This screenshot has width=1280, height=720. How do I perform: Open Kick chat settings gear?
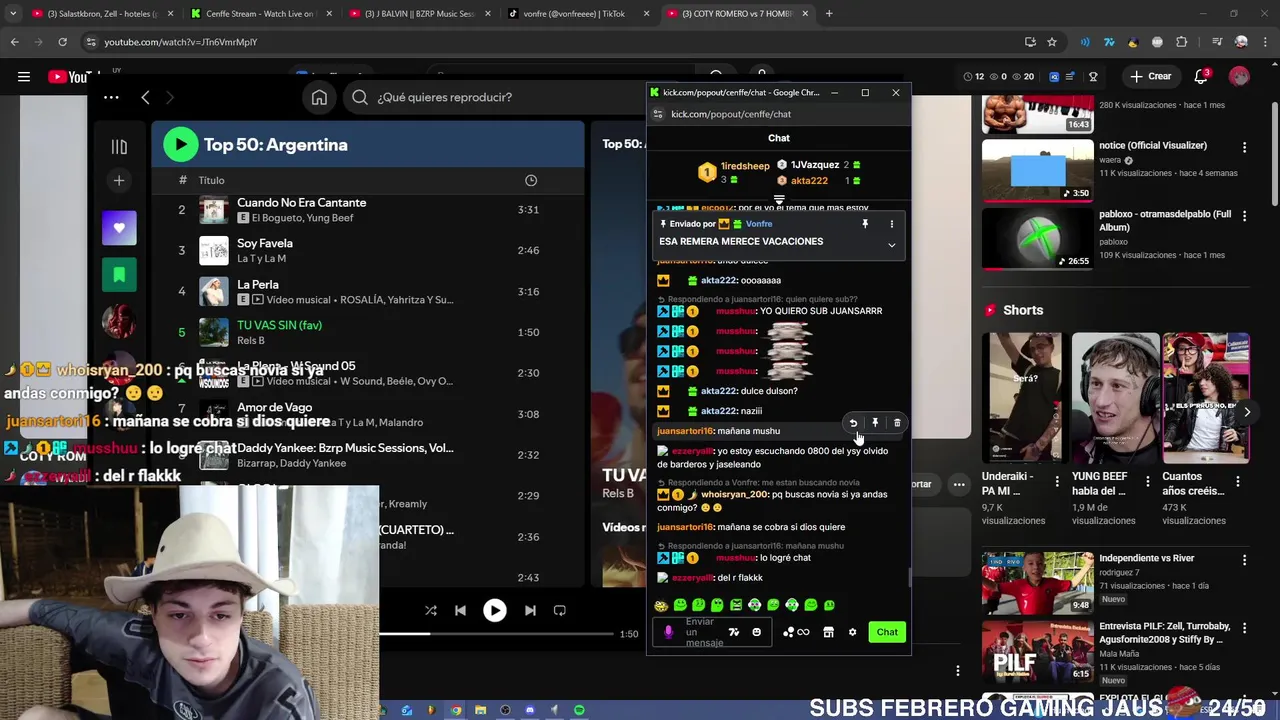(x=852, y=632)
